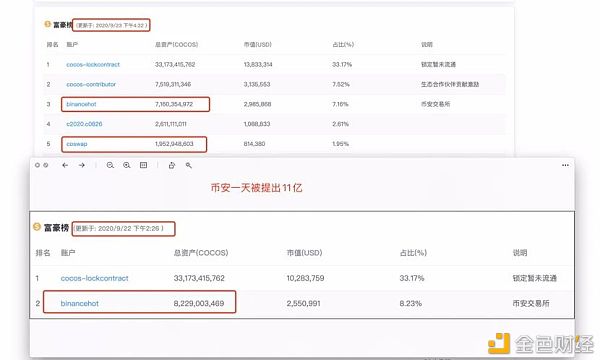
Task: Open c2020.c0826 account link
Action: click(84, 124)
